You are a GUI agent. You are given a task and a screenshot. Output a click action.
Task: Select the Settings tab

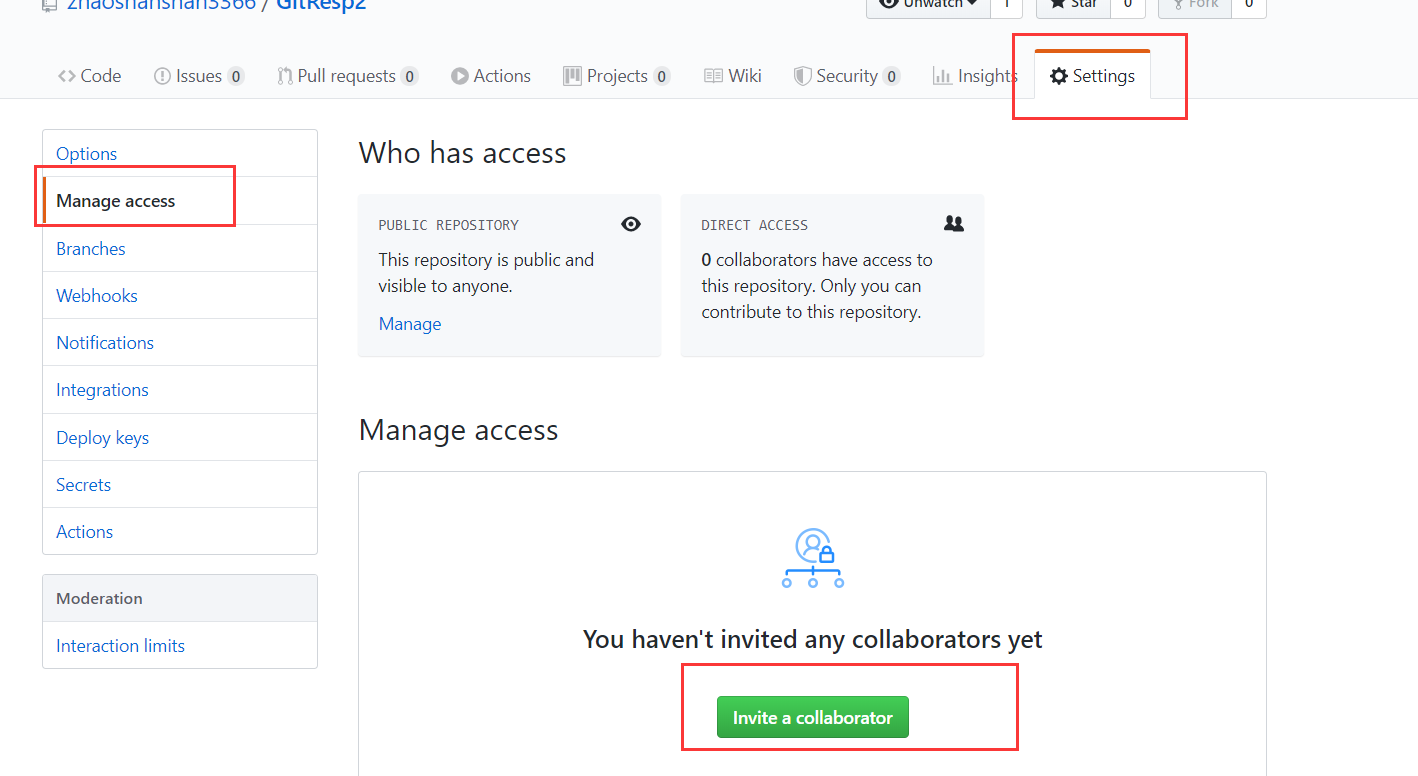click(x=1092, y=76)
